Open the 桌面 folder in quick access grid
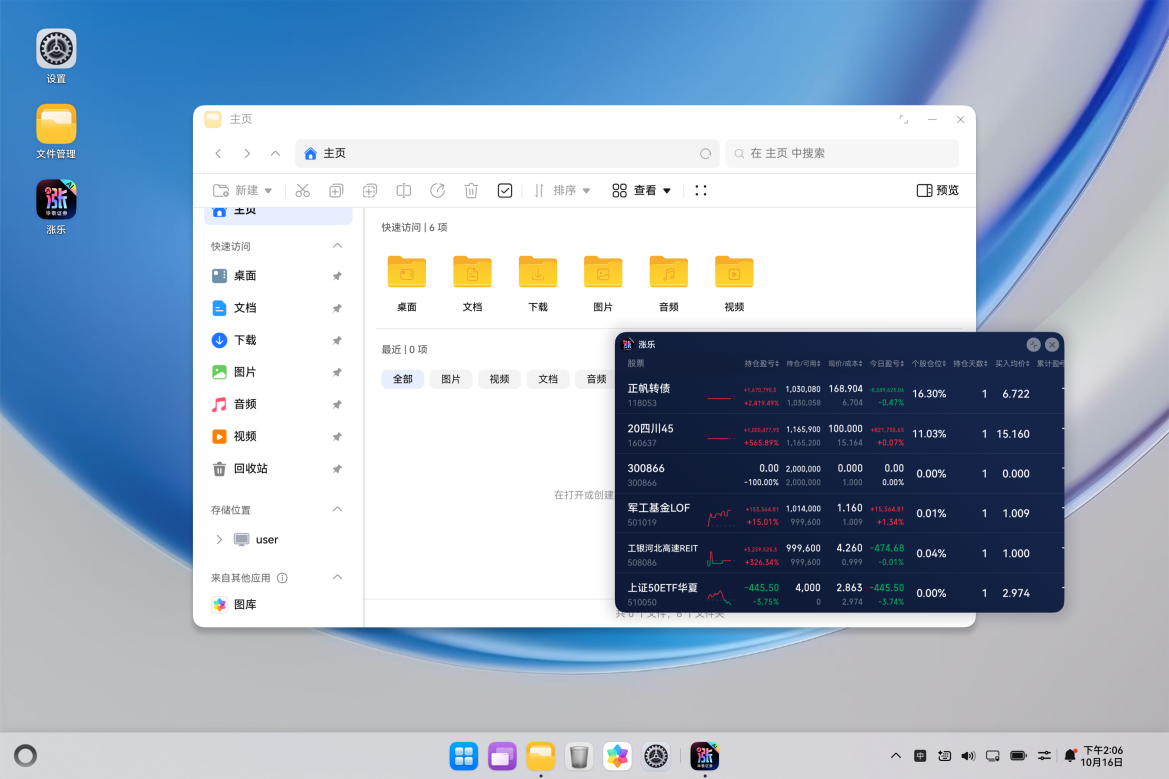The width and height of the screenshot is (1169, 779). [x=407, y=283]
